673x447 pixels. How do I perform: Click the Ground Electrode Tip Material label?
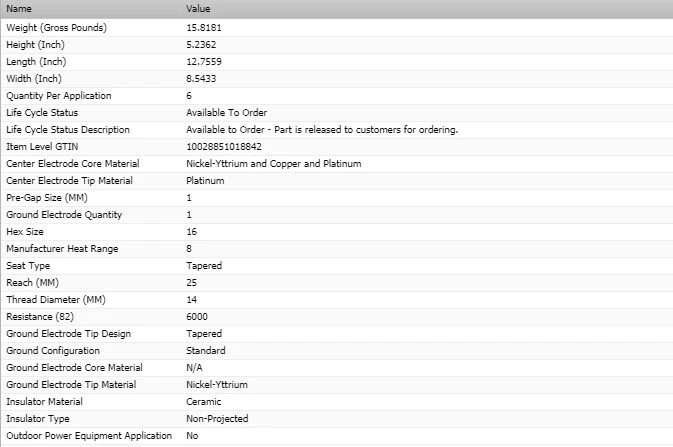(x=71, y=385)
